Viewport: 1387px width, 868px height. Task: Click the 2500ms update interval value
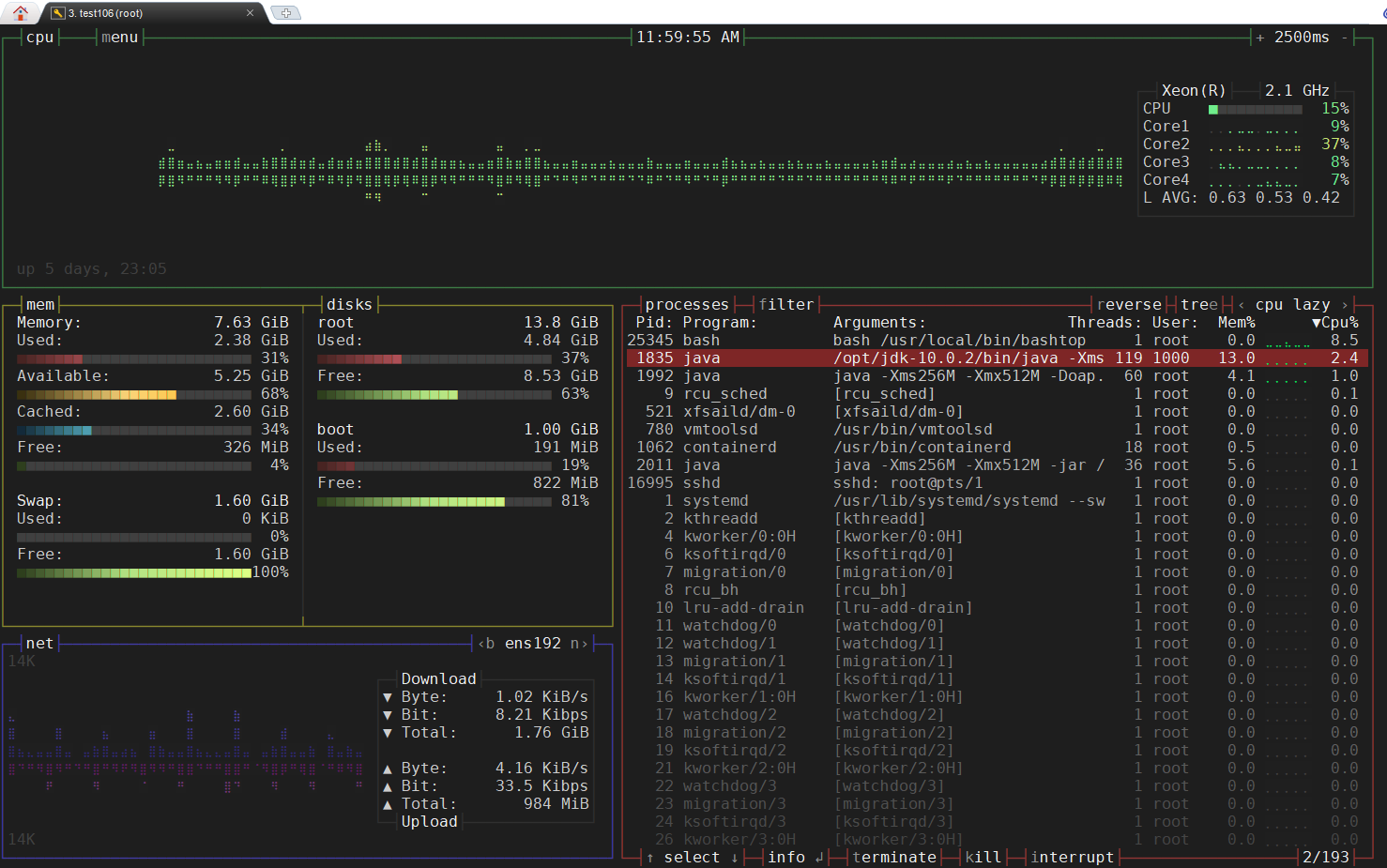[1302, 38]
